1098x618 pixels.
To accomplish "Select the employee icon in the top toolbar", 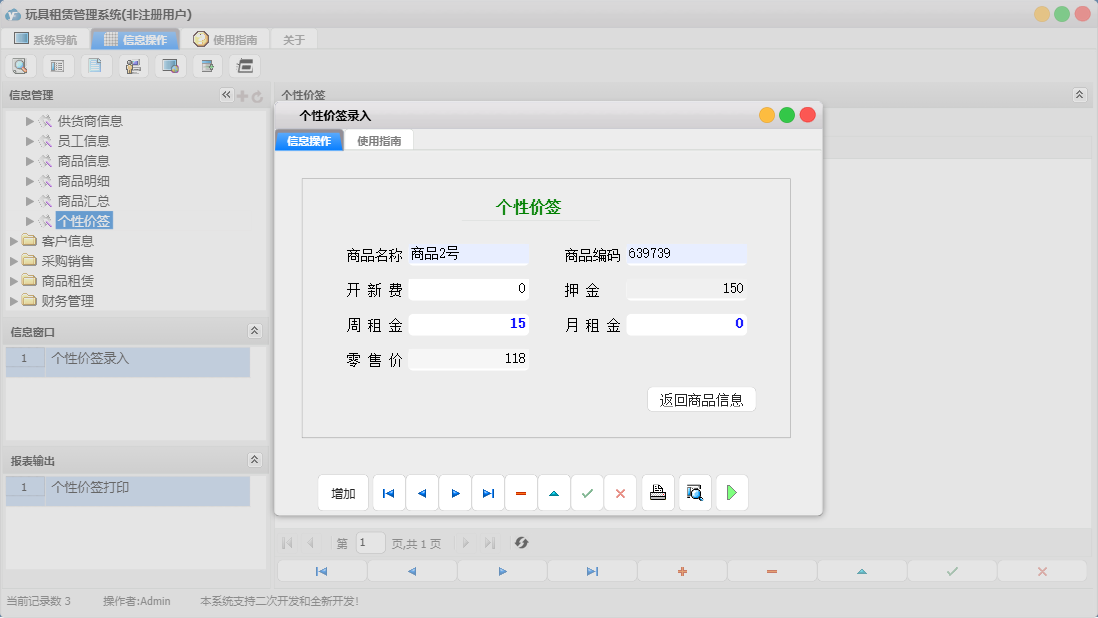I will coord(133,65).
